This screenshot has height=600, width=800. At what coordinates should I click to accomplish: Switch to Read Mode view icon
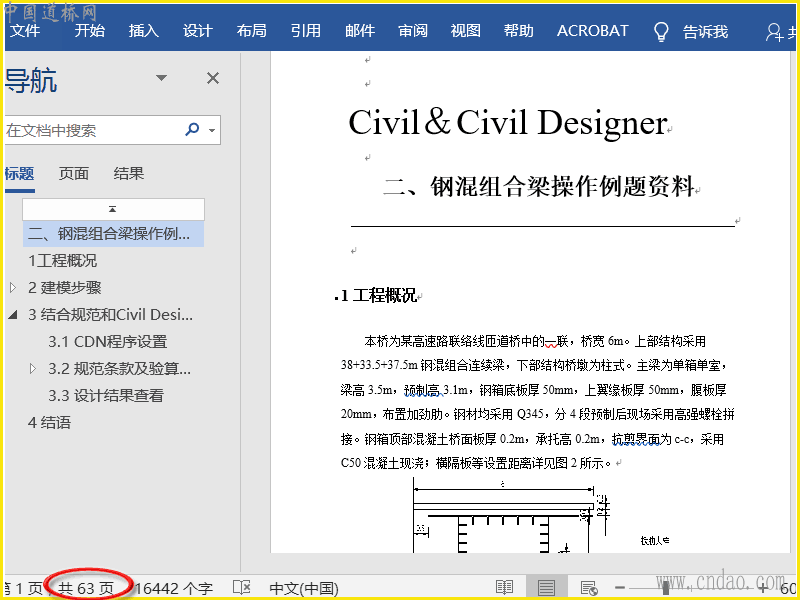[504, 588]
